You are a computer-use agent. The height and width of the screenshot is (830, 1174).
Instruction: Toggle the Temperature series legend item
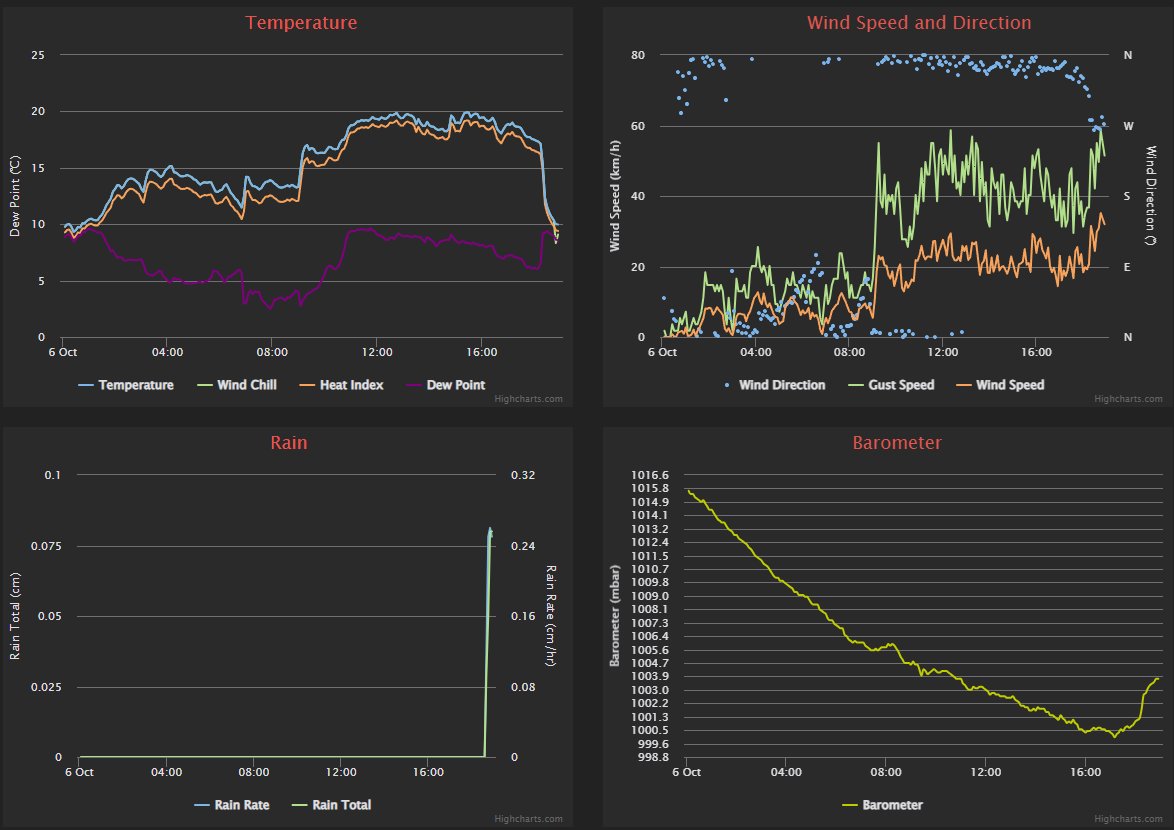point(126,385)
